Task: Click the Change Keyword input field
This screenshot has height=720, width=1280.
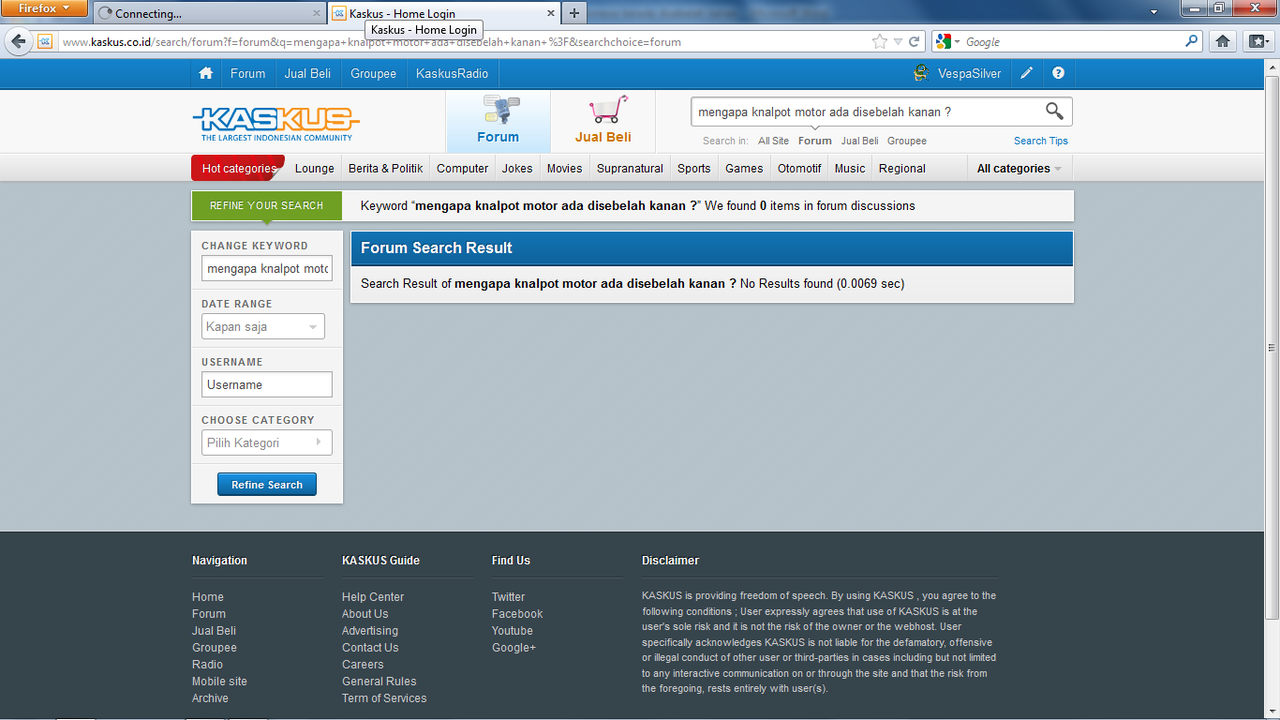Action: click(x=267, y=269)
